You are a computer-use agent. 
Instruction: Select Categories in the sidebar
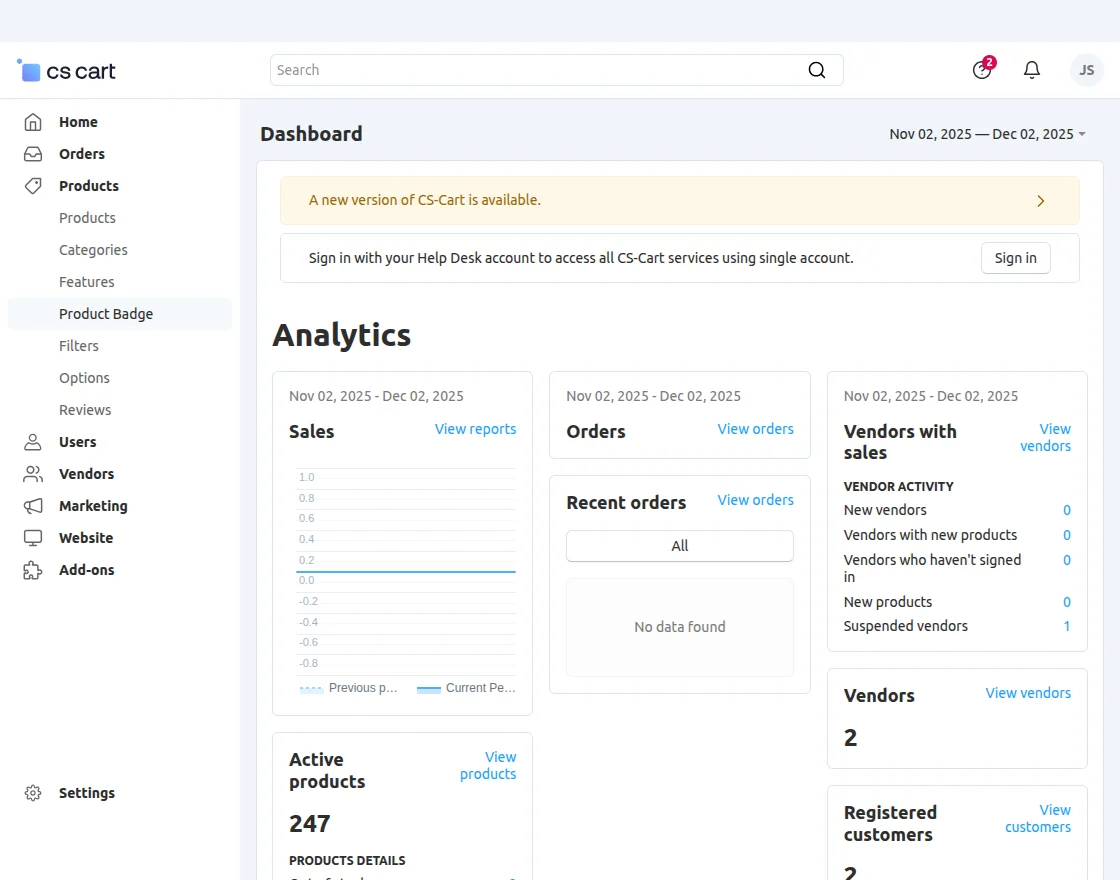click(93, 250)
